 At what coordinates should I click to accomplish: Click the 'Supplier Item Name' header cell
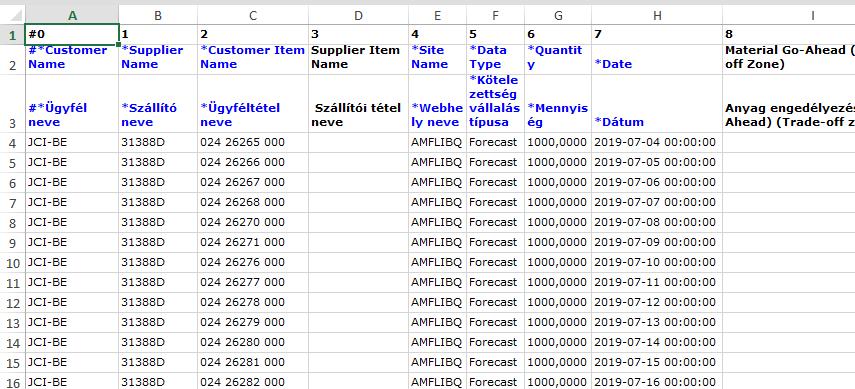tap(358, 59)
